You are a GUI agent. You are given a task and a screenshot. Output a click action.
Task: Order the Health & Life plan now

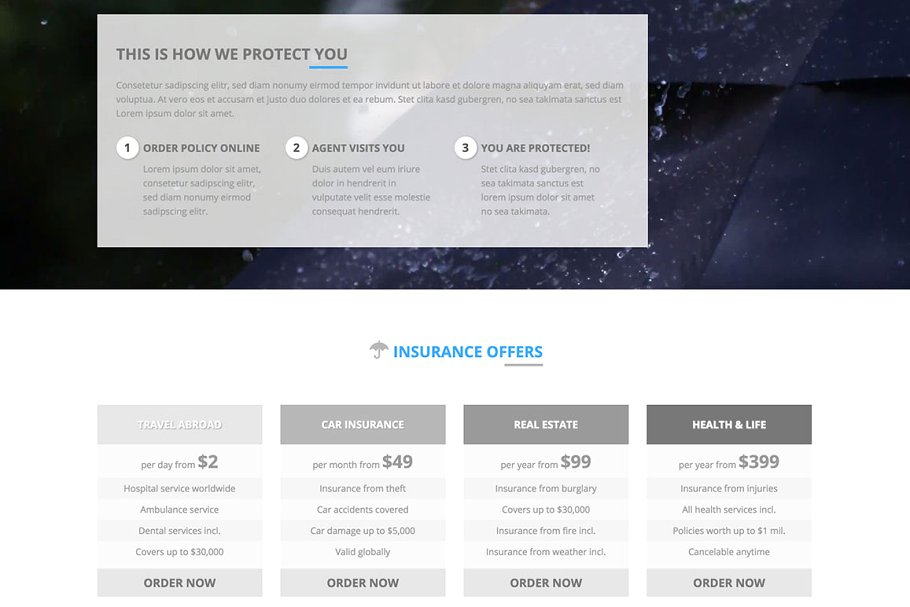pyautogui.click(x=728, y=583)
